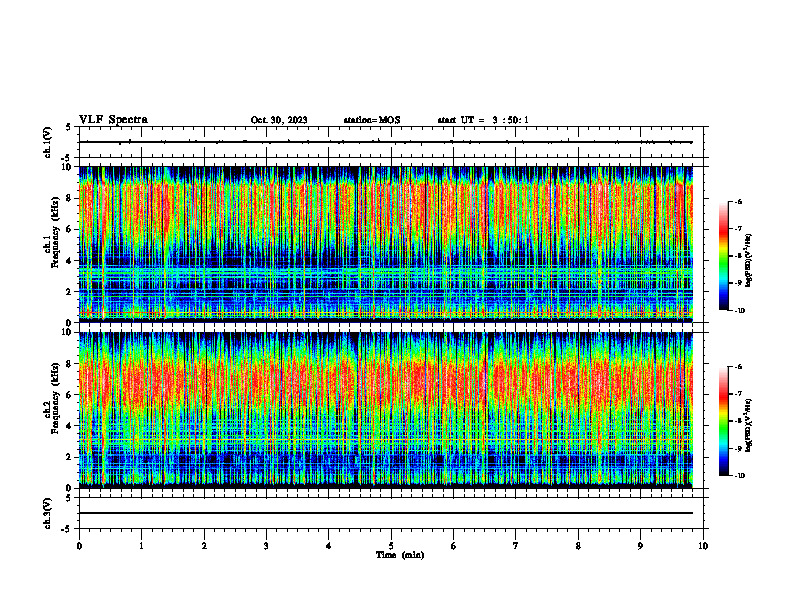Click time axis tick label "10"
The image size is (792, 612).
[703, 546]
